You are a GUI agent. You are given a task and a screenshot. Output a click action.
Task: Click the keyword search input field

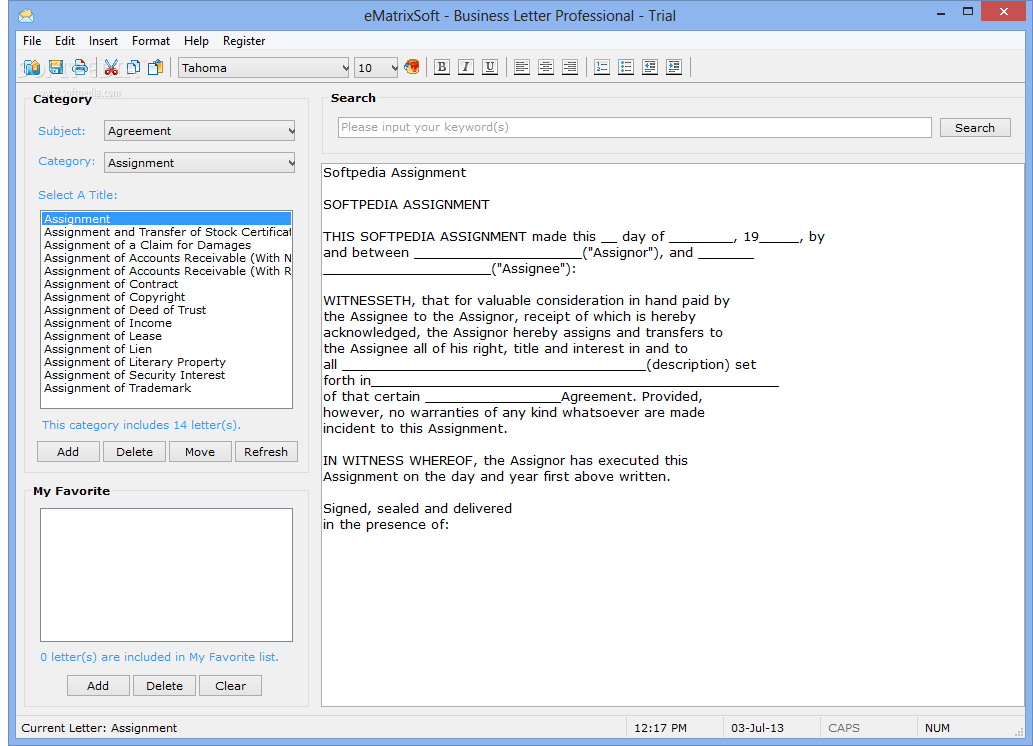(634, 127)
